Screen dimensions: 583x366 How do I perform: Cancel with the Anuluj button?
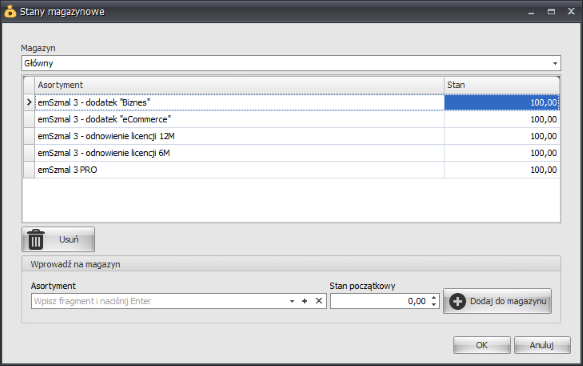point(542,345)
